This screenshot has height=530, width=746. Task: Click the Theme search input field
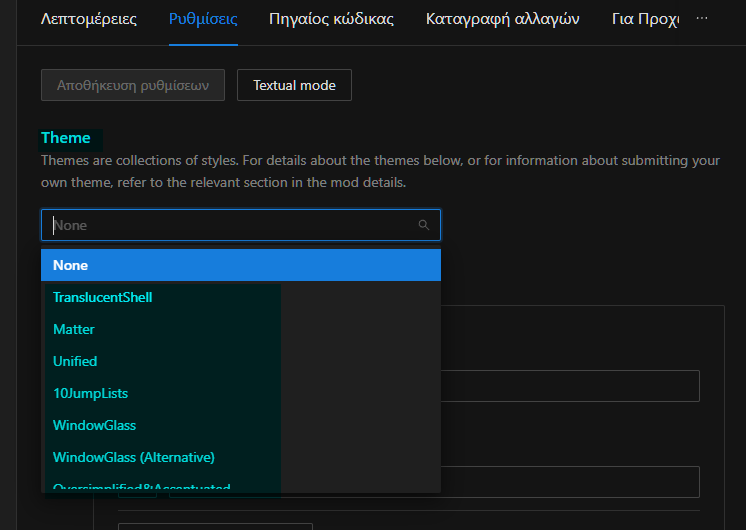coord(241,225)
